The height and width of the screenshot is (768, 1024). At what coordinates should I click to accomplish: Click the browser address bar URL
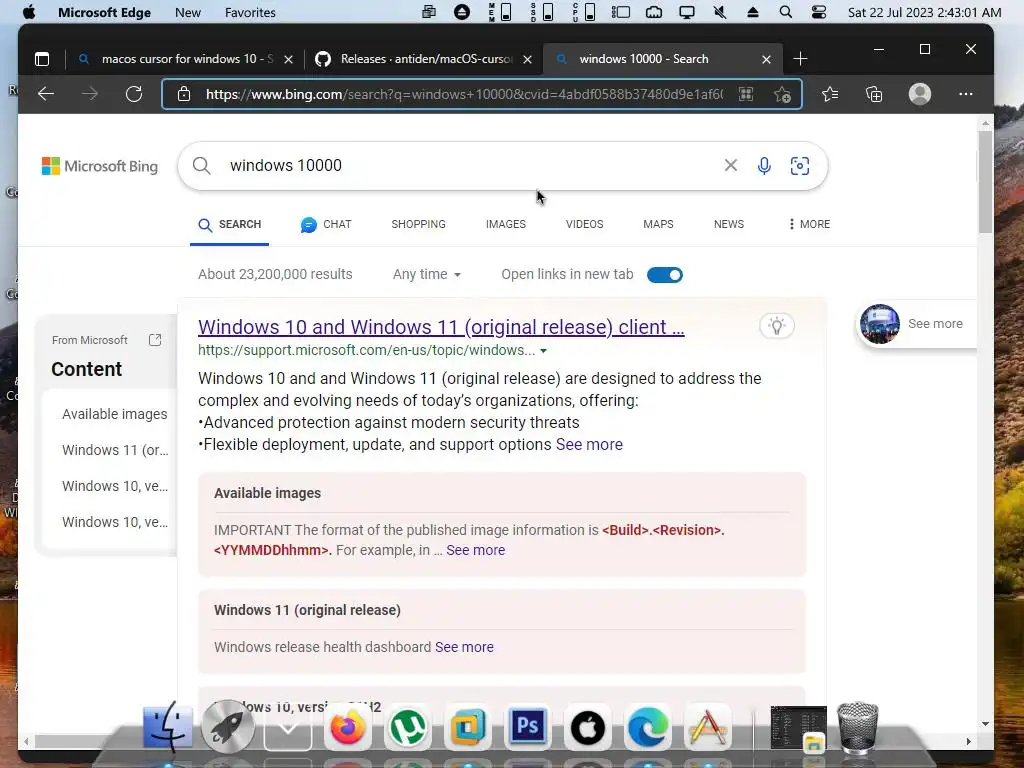464,94
